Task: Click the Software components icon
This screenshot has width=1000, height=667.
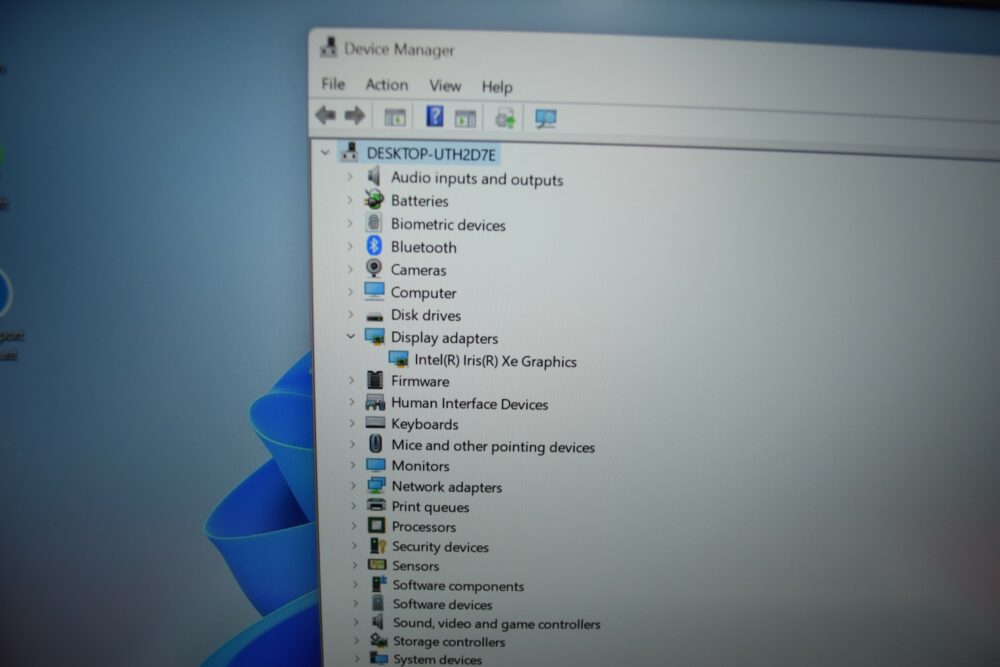Action: click(x=379, y=584)
